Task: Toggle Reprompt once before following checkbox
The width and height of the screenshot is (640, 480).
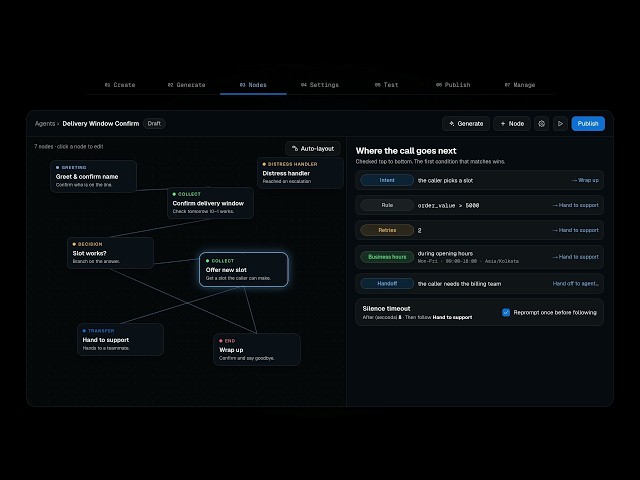Action: (506, 313)
